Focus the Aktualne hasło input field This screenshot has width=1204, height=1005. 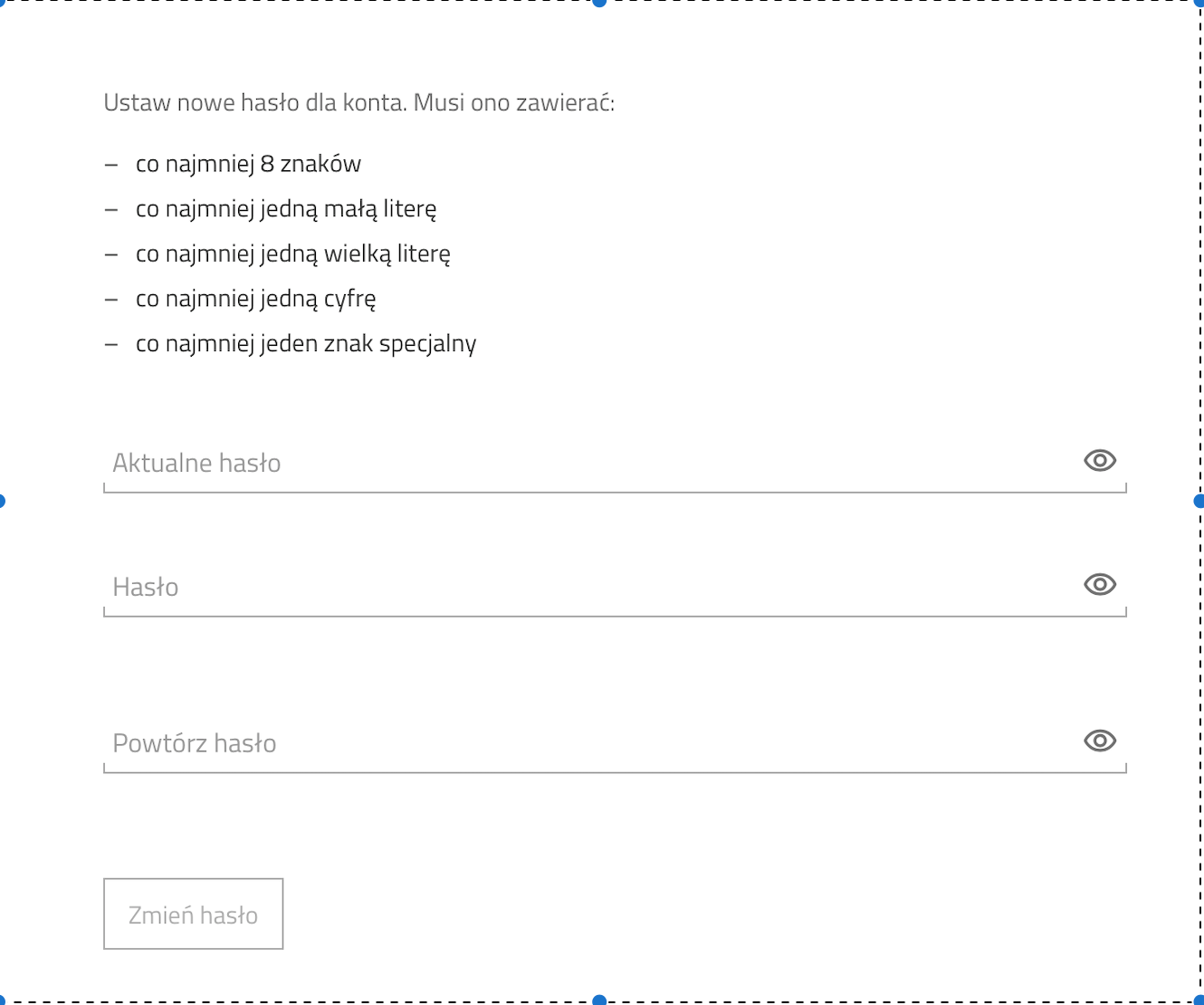[615, 464]
